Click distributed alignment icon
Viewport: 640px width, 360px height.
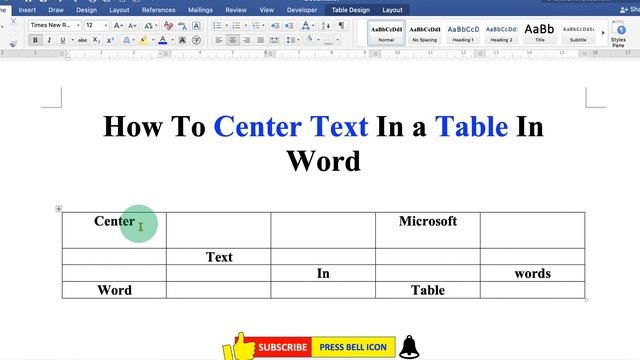(x=274, y=40)
